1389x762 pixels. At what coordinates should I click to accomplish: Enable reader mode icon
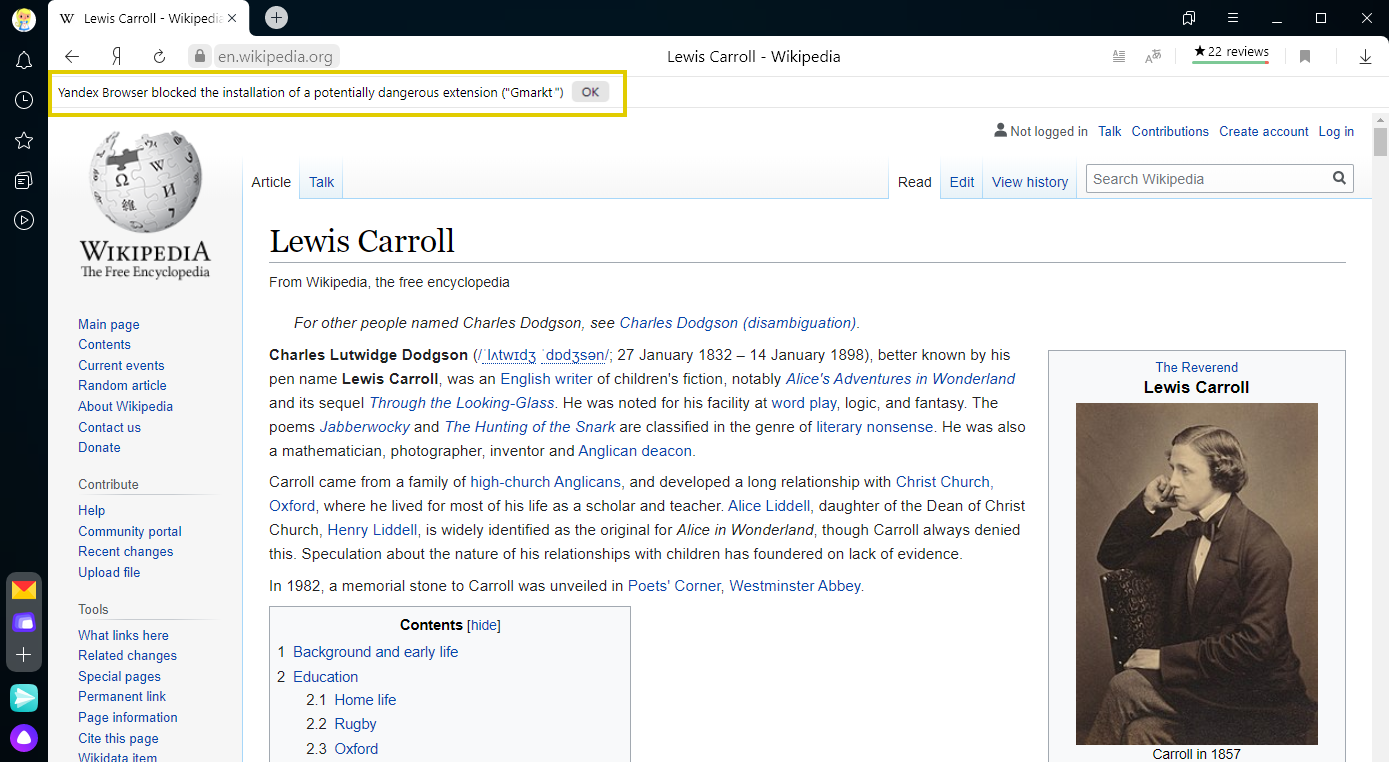tap(1119, 57)
